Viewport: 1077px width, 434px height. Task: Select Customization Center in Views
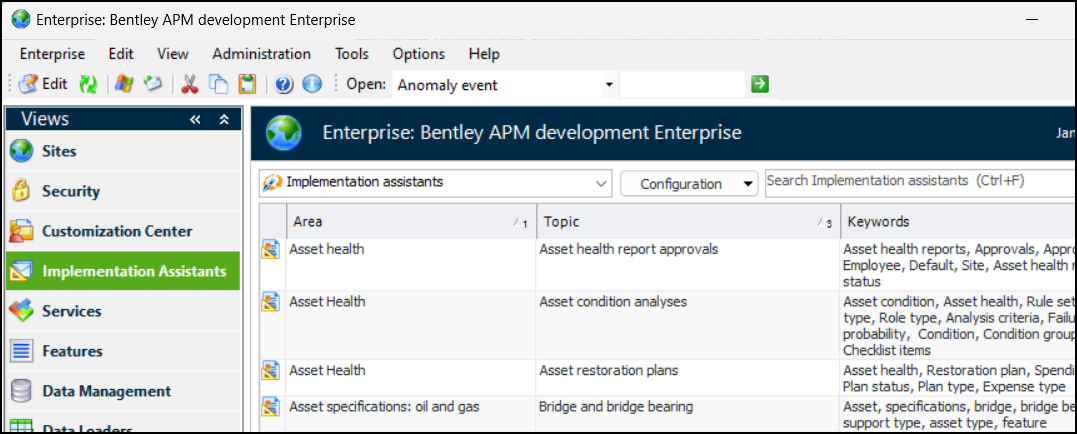pyautogui.click(x=116, y=231)
